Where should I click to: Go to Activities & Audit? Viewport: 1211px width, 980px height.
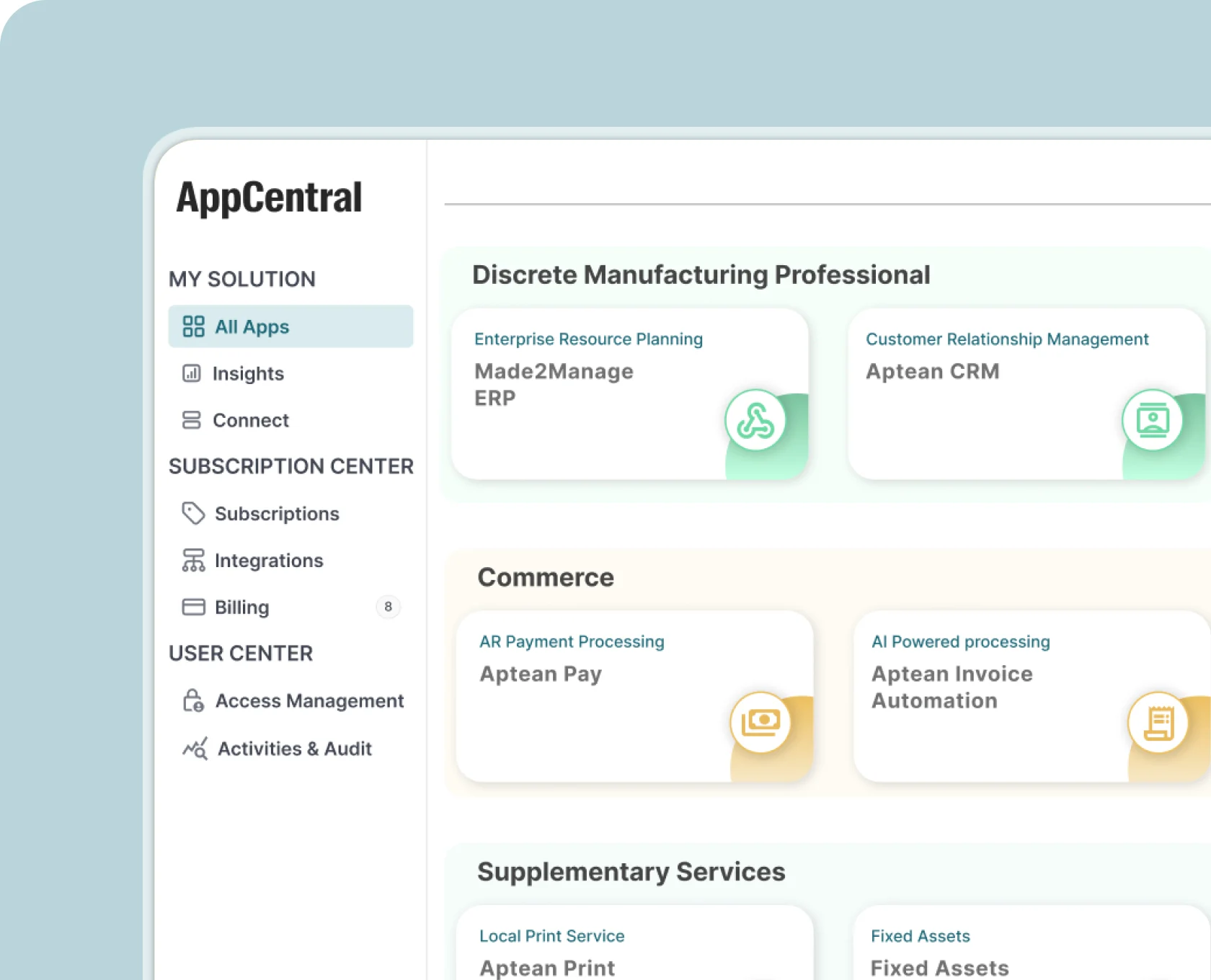[x=290, y=748]
